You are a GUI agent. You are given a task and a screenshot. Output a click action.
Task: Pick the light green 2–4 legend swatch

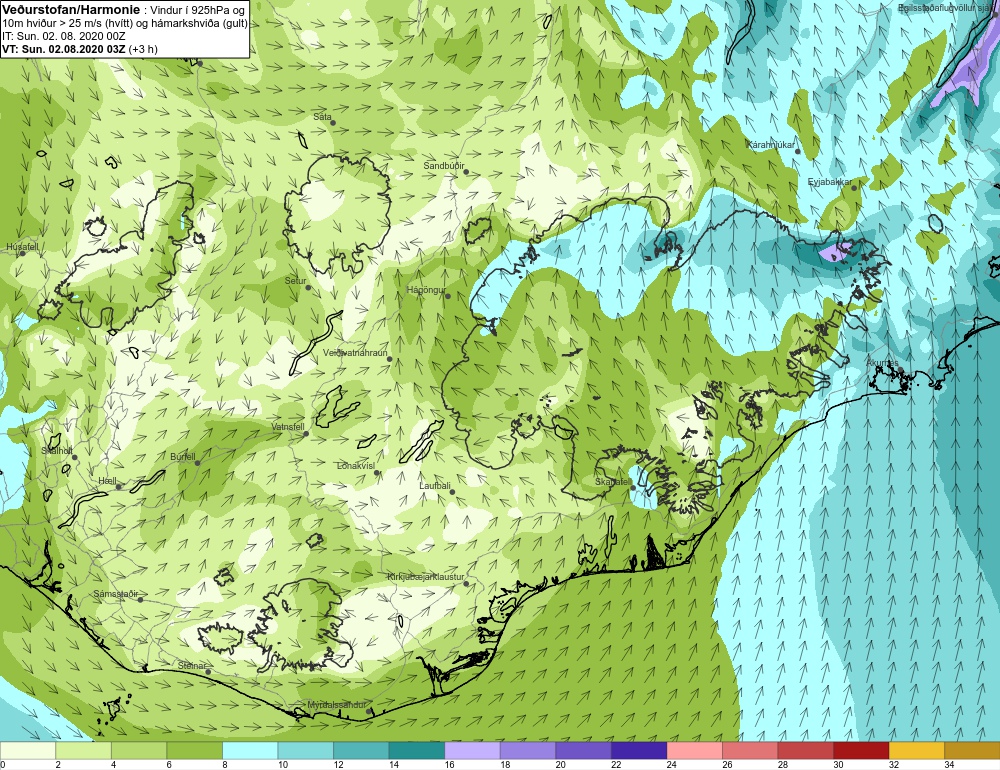point(83,750)
